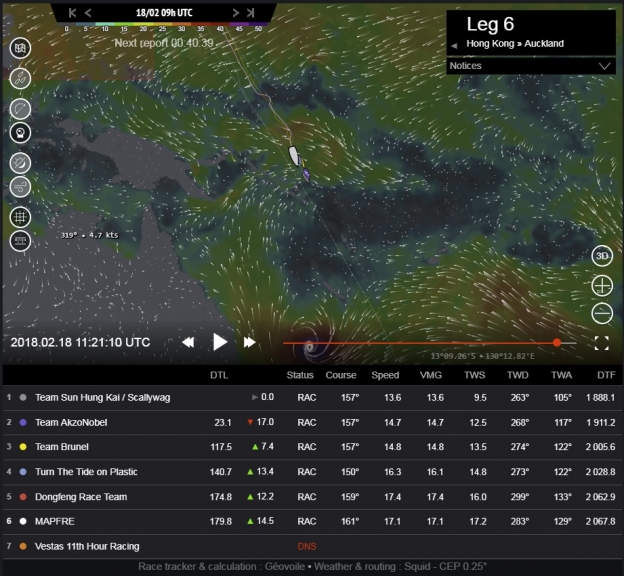624x576 pixels.
Task: Play the race timeline
Action: pyautogui.click(x=220, y=342)
